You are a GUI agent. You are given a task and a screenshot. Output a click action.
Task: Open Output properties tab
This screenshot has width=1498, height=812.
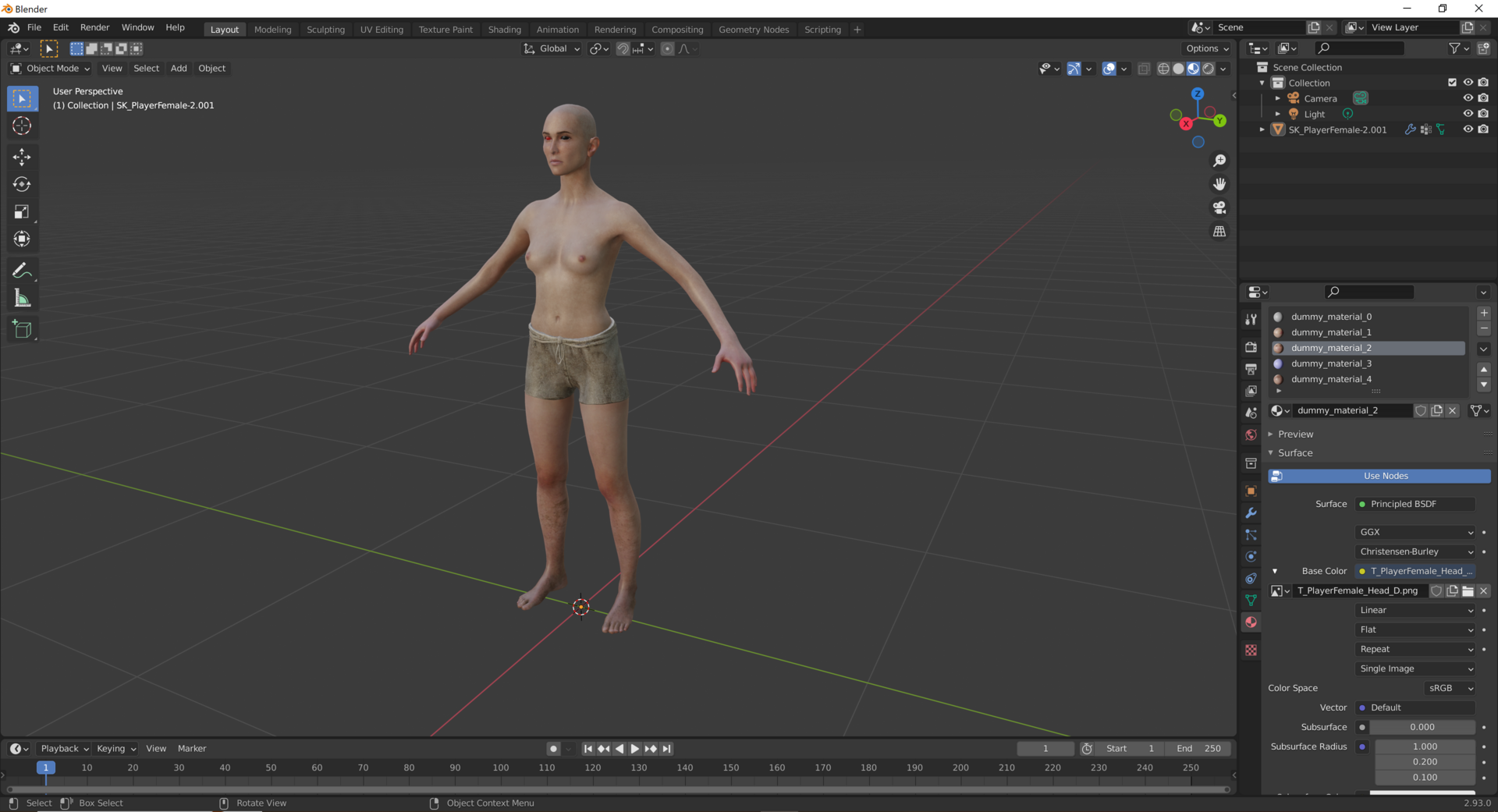click(x=1251, y=369)
